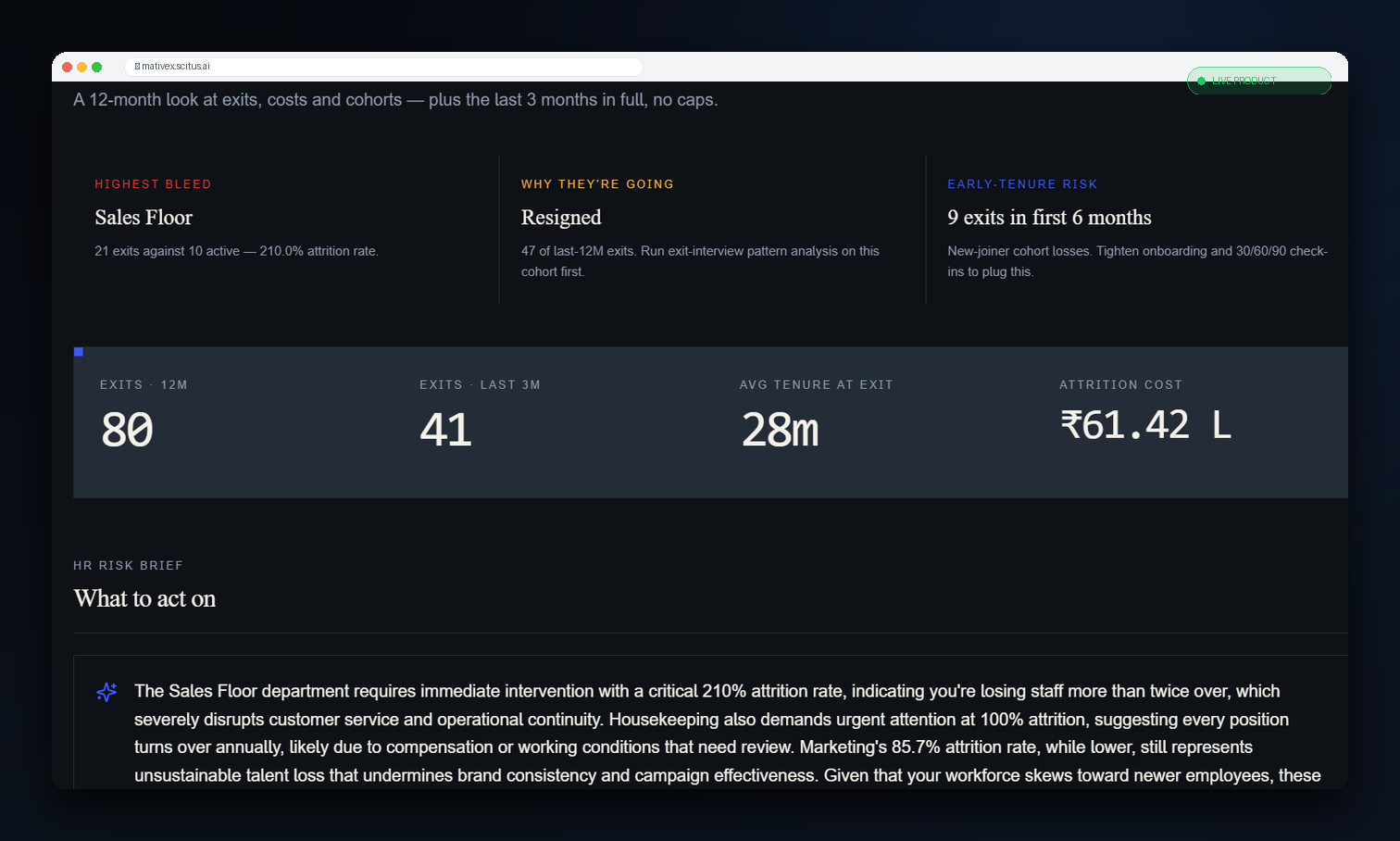Select the WHY THEY'RE GOING label

[x=597, y=184]
